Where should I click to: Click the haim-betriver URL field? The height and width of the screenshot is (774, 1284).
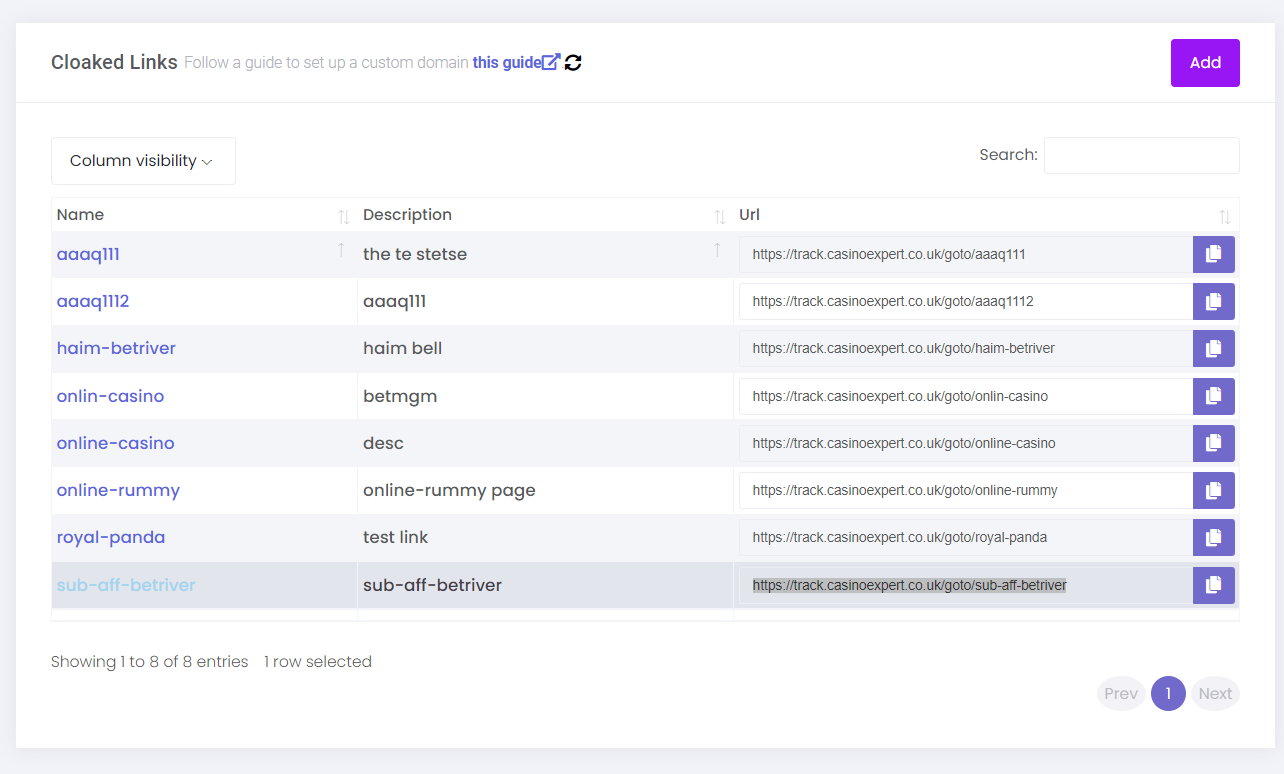coord(966,348)
